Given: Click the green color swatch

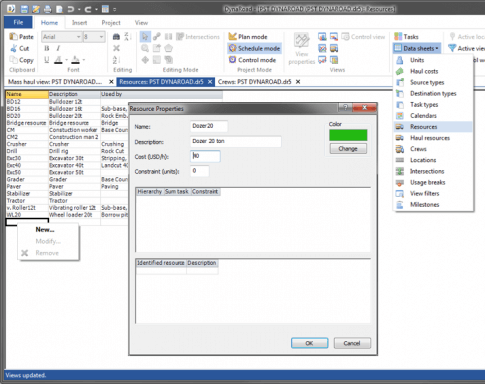Looking at the screenshot, I should (x=348, y=135).
